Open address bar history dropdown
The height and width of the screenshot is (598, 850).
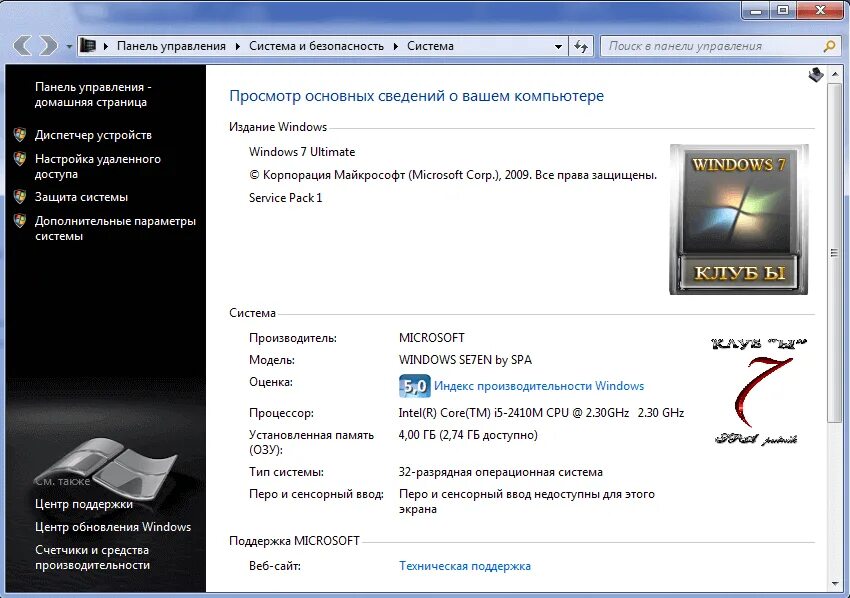pyautogui.click(x=558, y=47)
